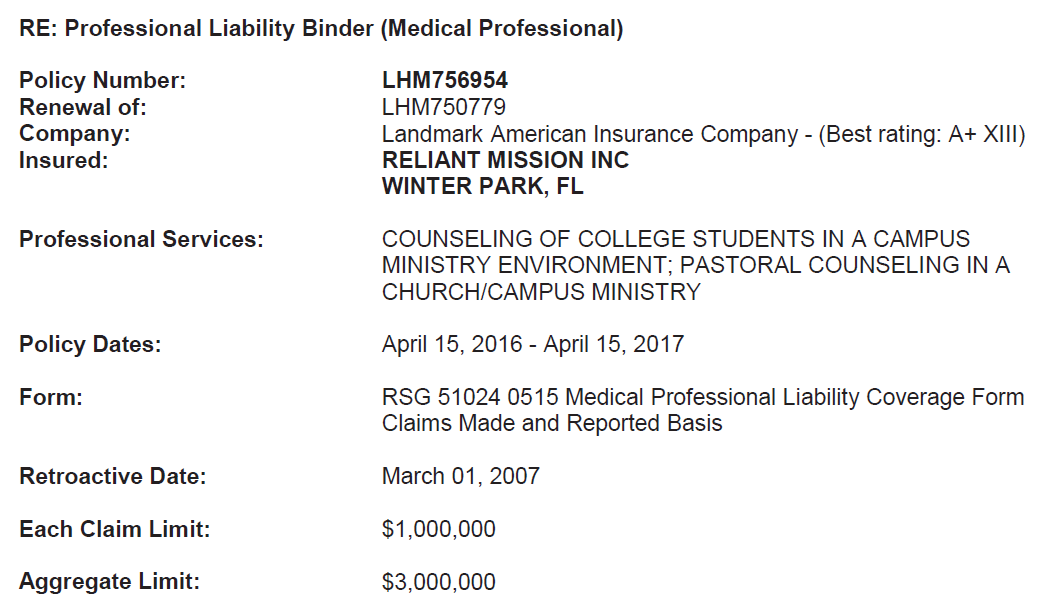Click the WINTER PARK, FL text
1049x606 pixels.
483,186
